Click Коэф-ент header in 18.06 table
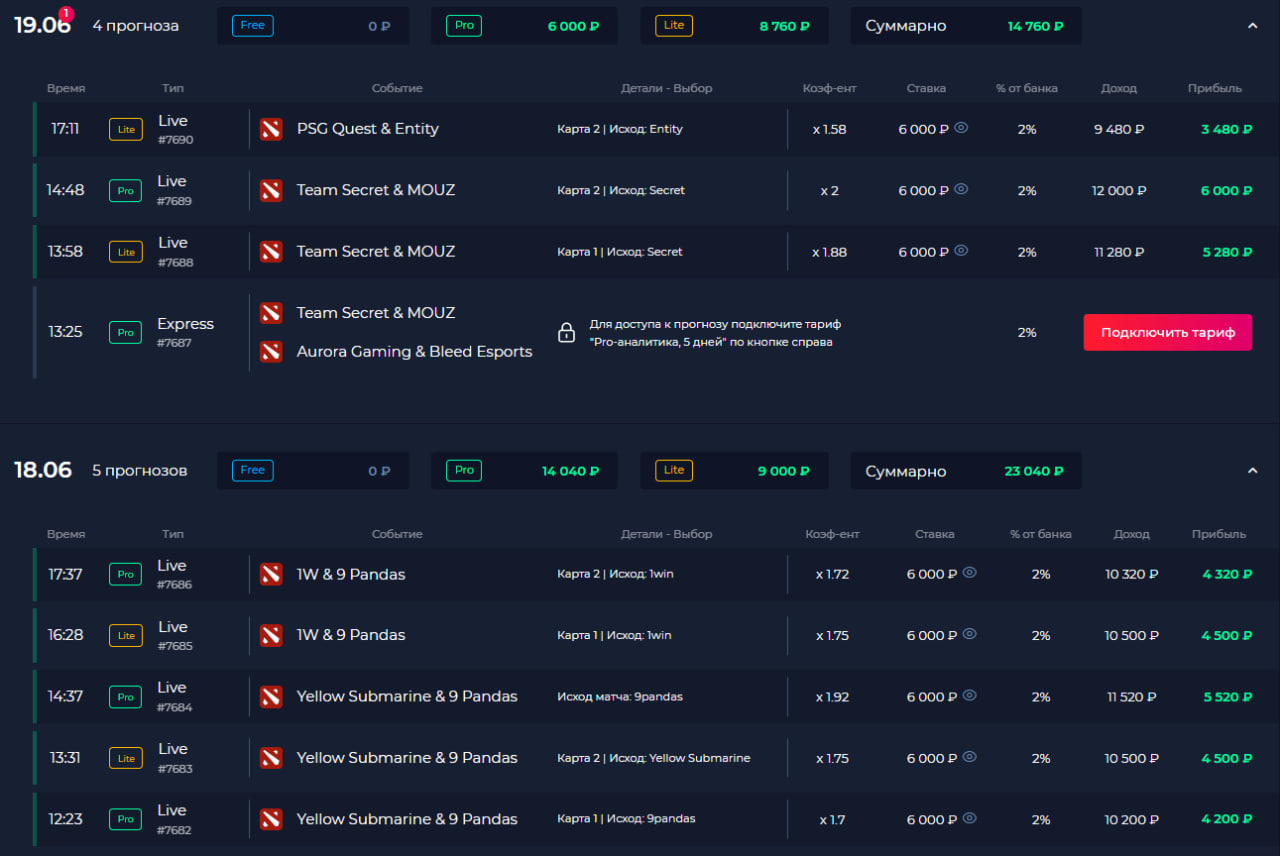 [832, 534]
